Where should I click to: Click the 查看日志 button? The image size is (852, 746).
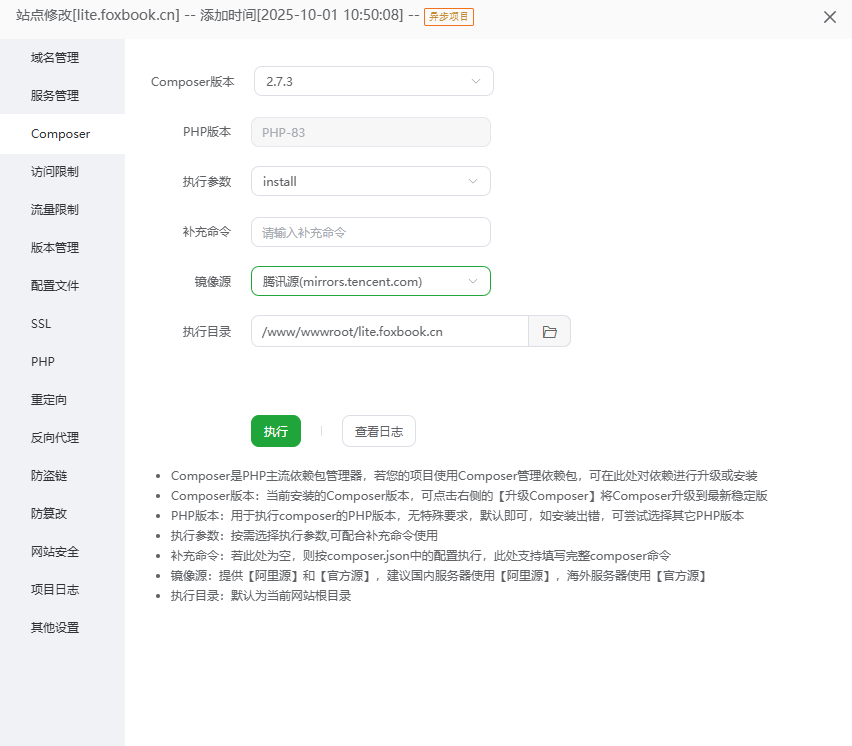click(378, 431)
